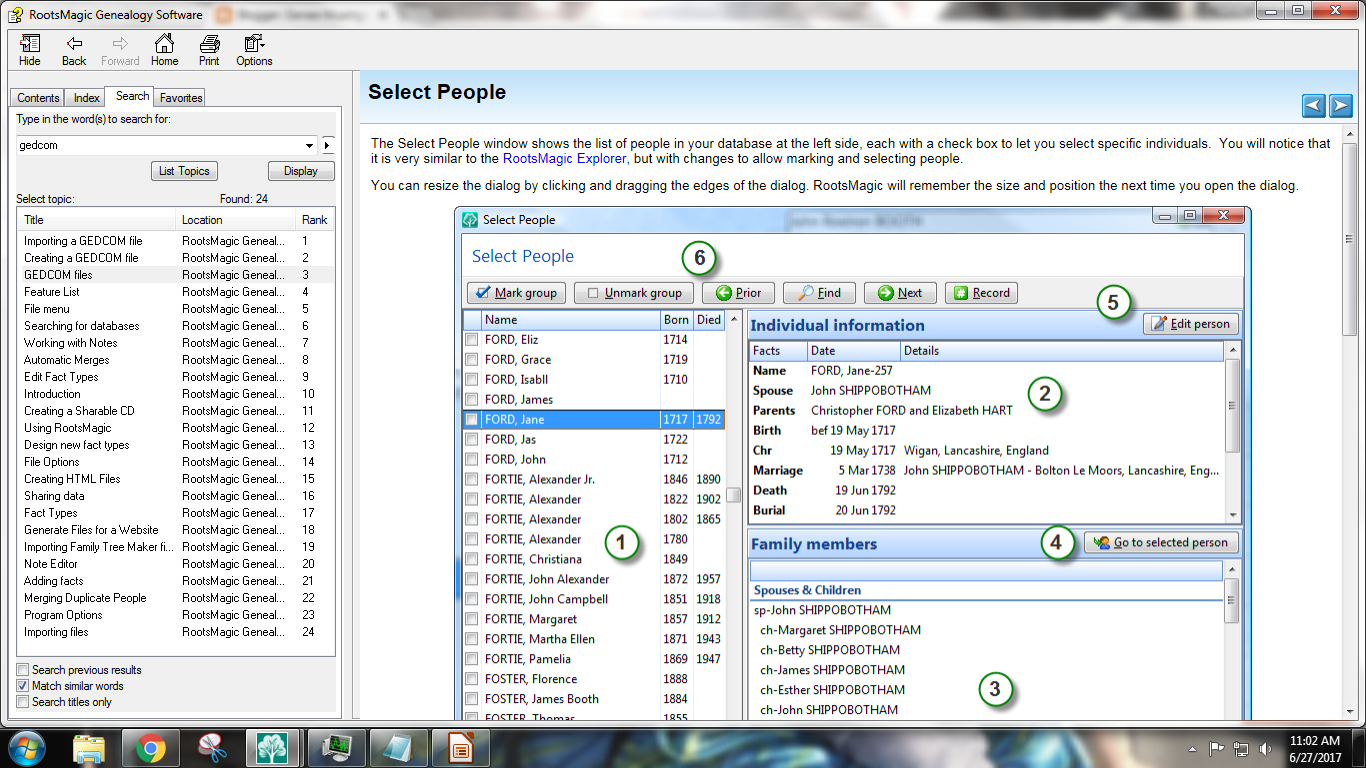This screenshot has height=768, width=1366.
Task: Go to previous topic with left arrow
Action: click(x=1314, y=105)
